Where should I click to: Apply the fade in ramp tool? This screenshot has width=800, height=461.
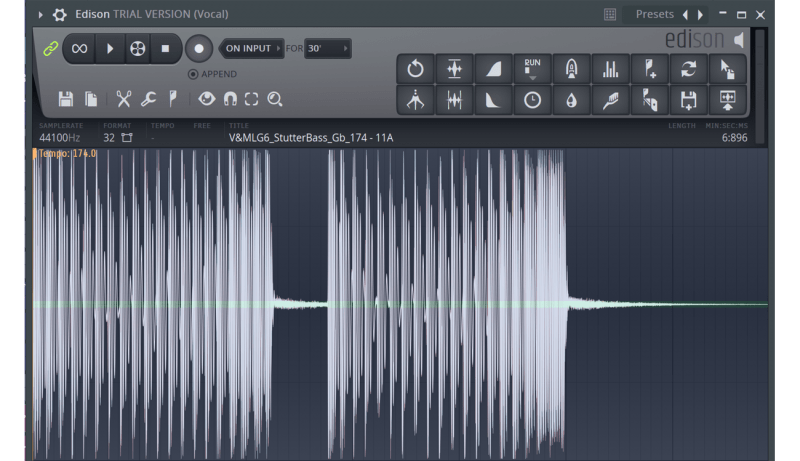click(493, 69)
